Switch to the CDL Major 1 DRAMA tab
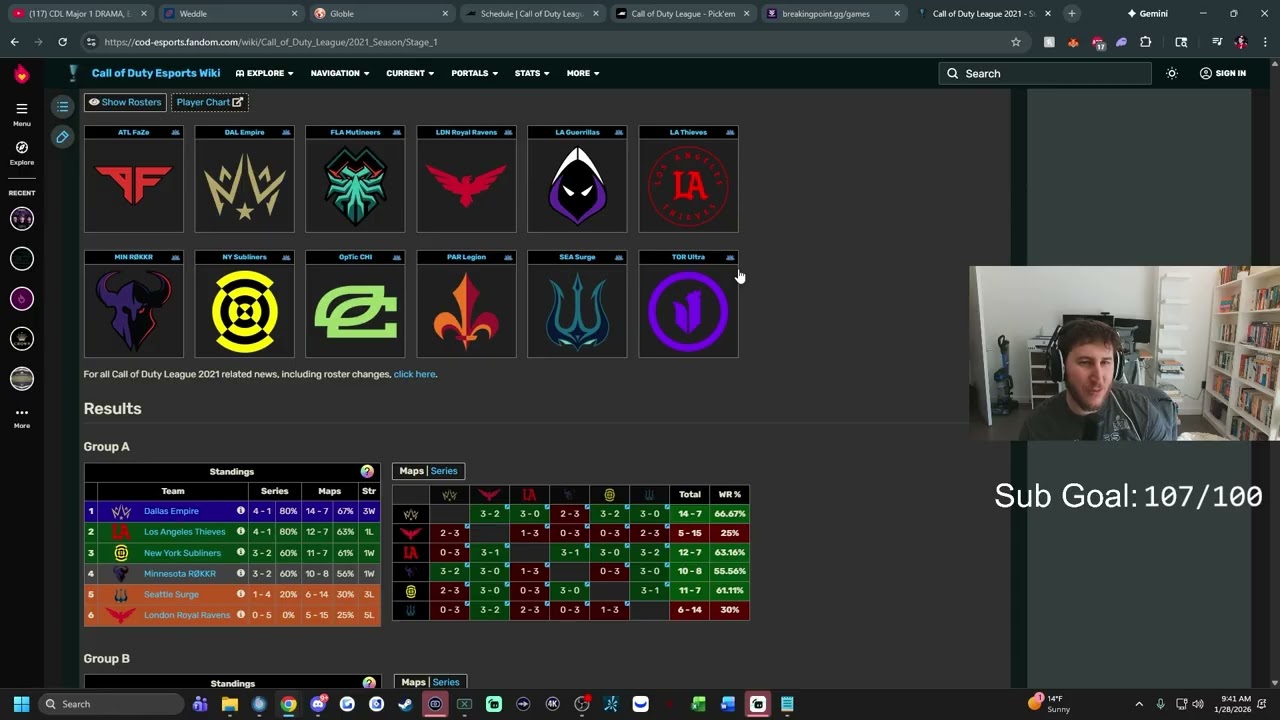The height and width of the screenshot is (720, 1280). click(79, 14)
